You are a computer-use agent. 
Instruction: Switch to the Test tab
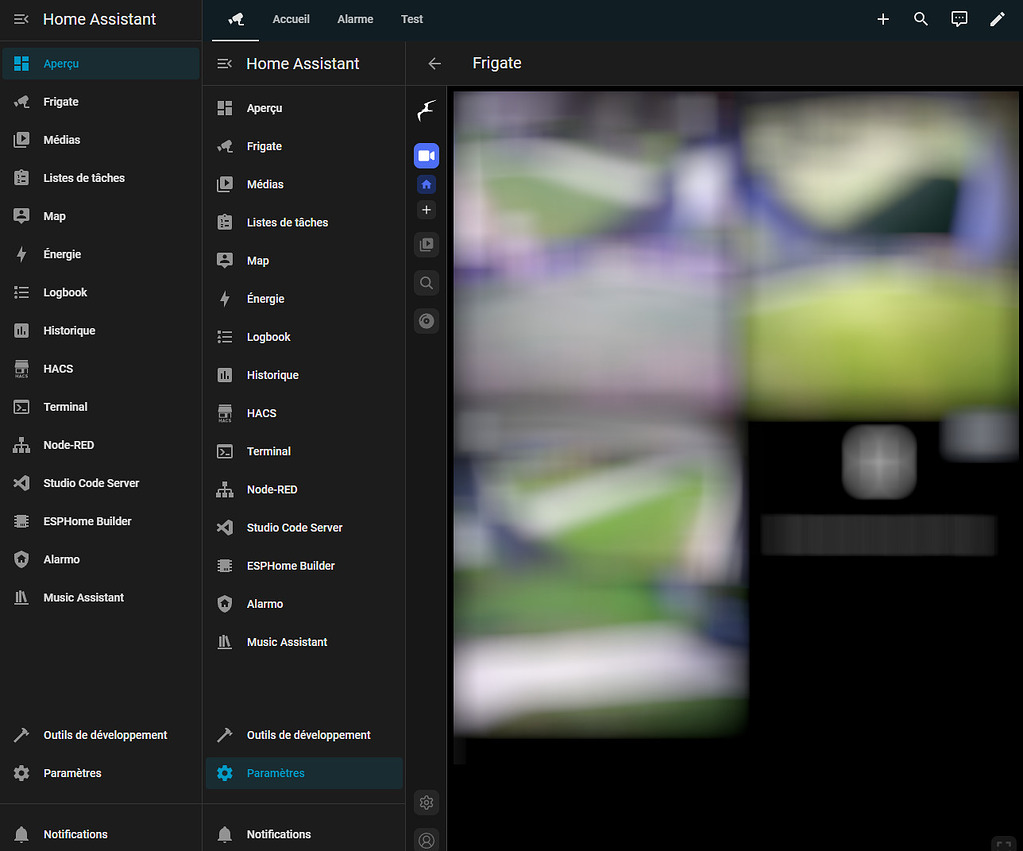[412, 19]
